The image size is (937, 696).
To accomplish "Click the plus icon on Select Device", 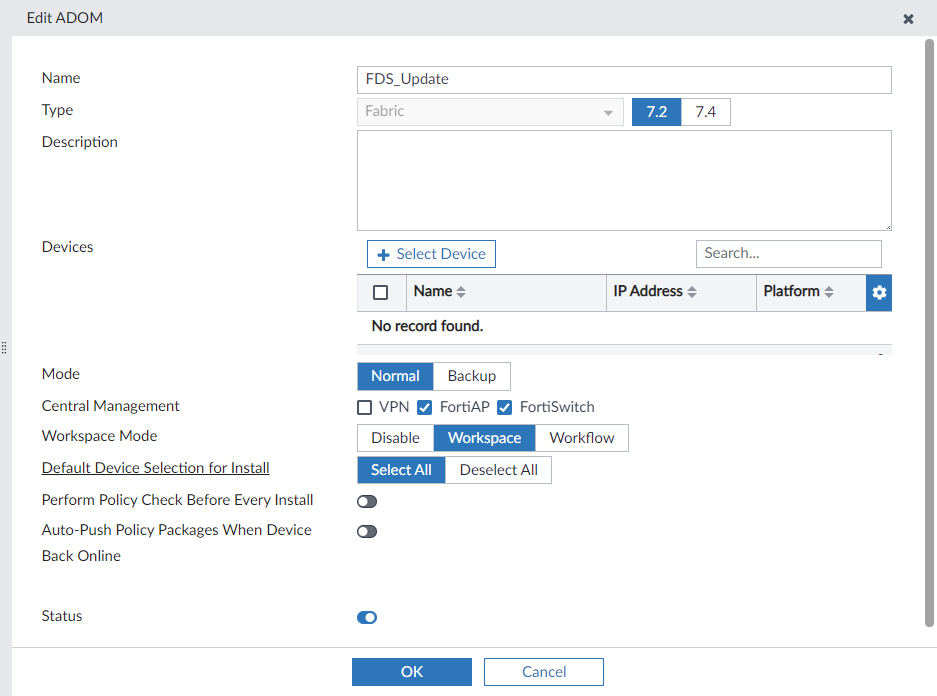I will point(383,255).
